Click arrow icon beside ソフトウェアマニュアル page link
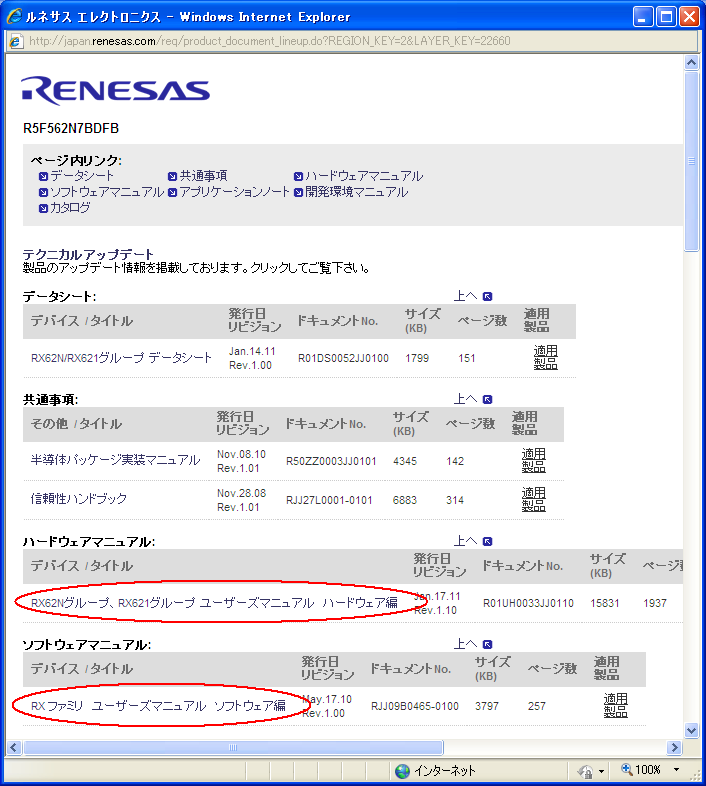 click(x=43, y=192)
